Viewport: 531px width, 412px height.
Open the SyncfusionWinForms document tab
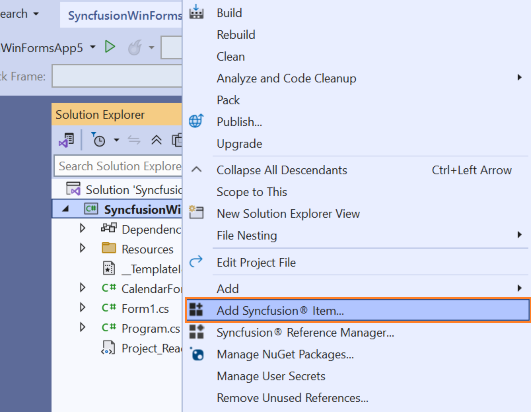[x=121, y=15]
